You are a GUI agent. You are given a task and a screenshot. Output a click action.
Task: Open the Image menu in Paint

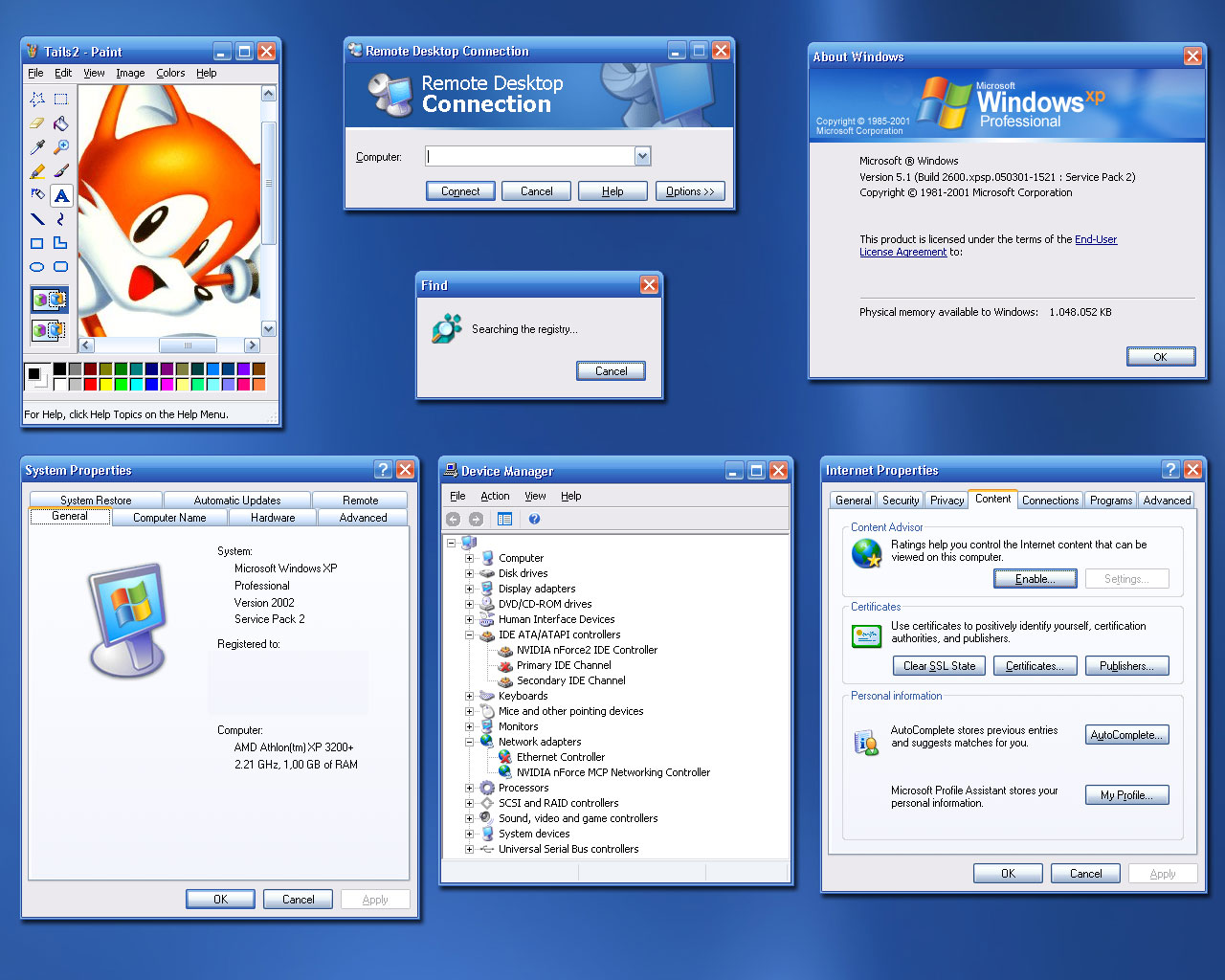tap(130, 73)
